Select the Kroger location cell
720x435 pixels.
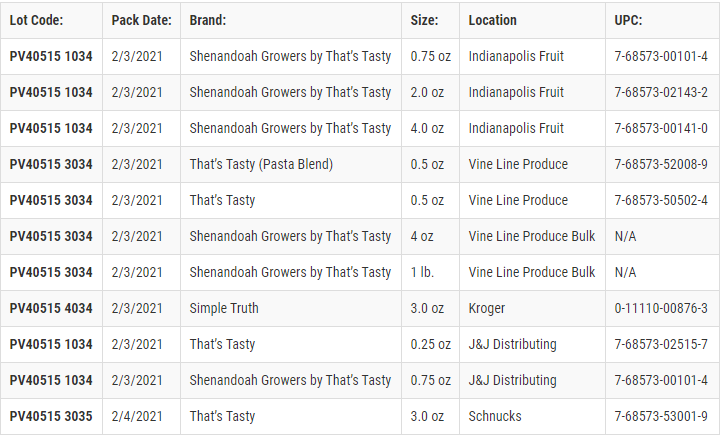[x=487, y=308]
